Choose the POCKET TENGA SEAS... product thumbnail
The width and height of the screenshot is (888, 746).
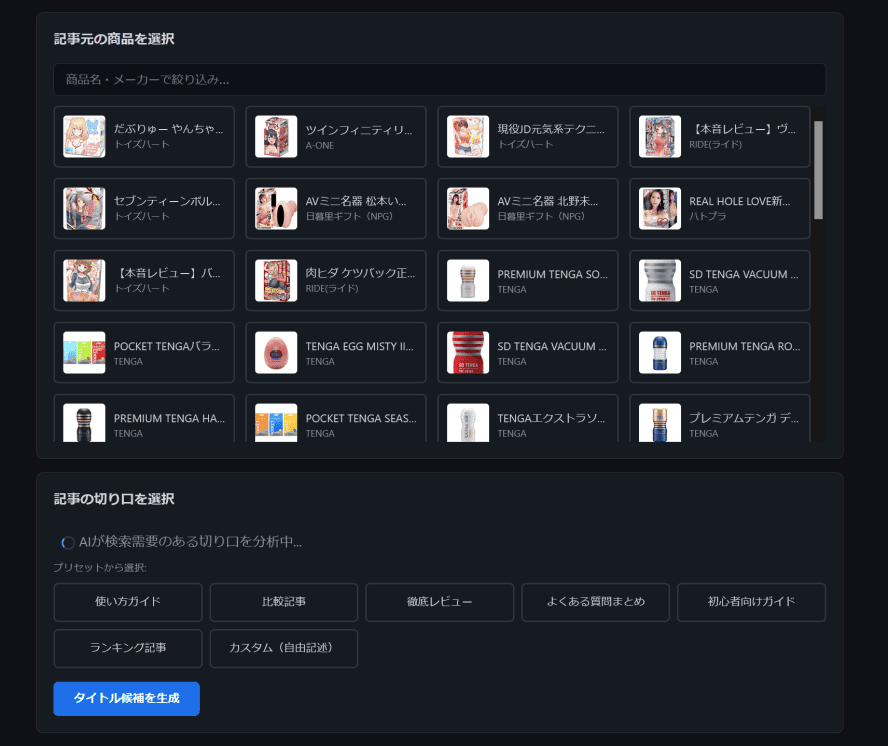pos(276,423)
